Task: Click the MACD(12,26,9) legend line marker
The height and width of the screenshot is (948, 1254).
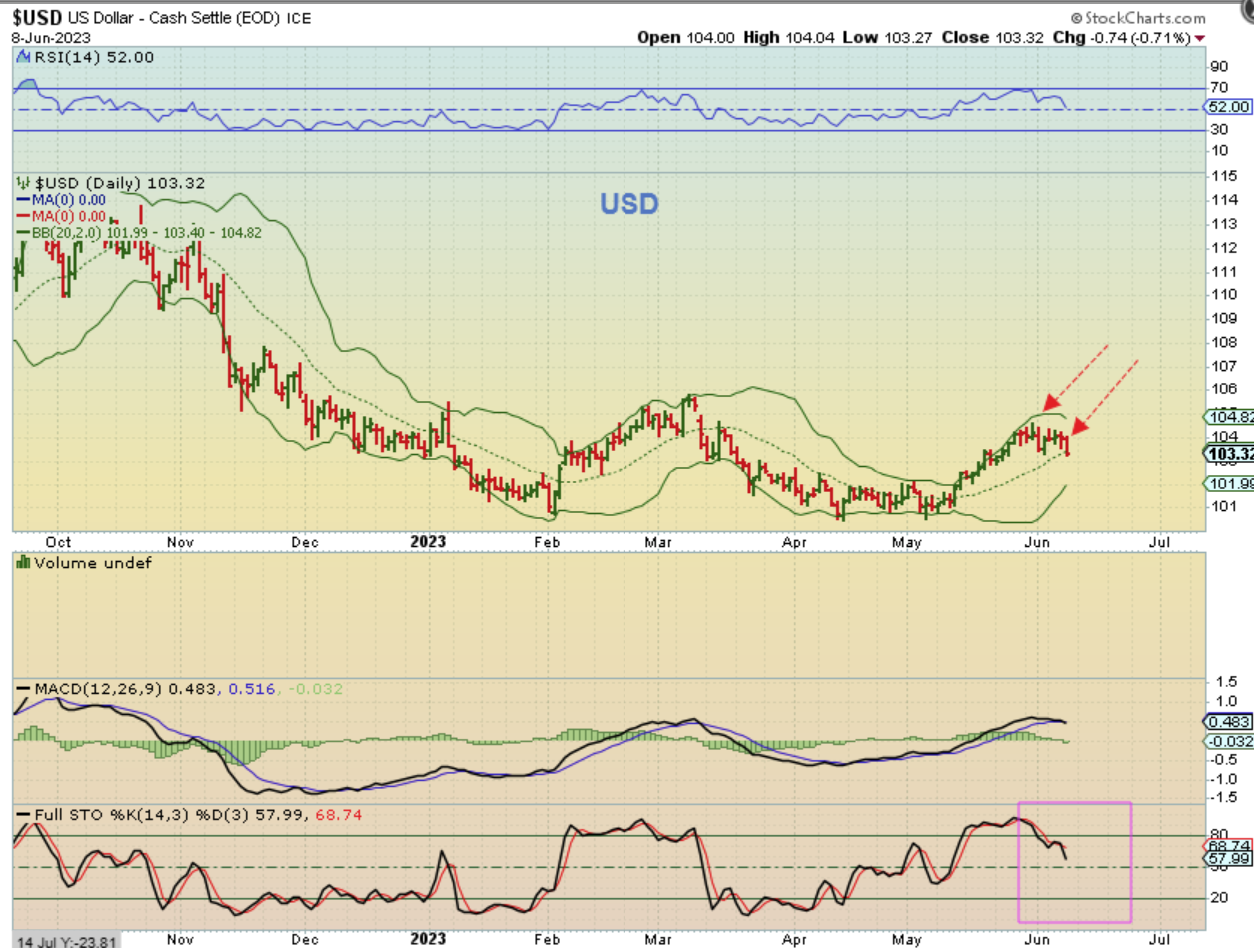Action: click(x=21, y=690)
